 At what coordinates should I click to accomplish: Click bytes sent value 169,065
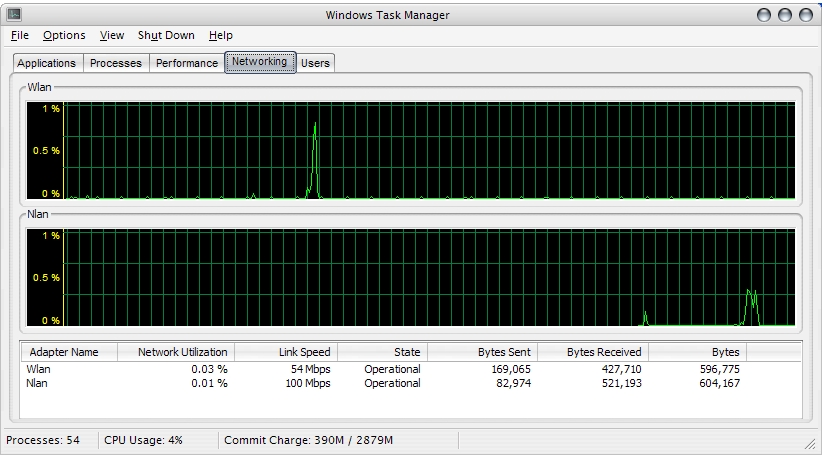[x=511, y=369]
